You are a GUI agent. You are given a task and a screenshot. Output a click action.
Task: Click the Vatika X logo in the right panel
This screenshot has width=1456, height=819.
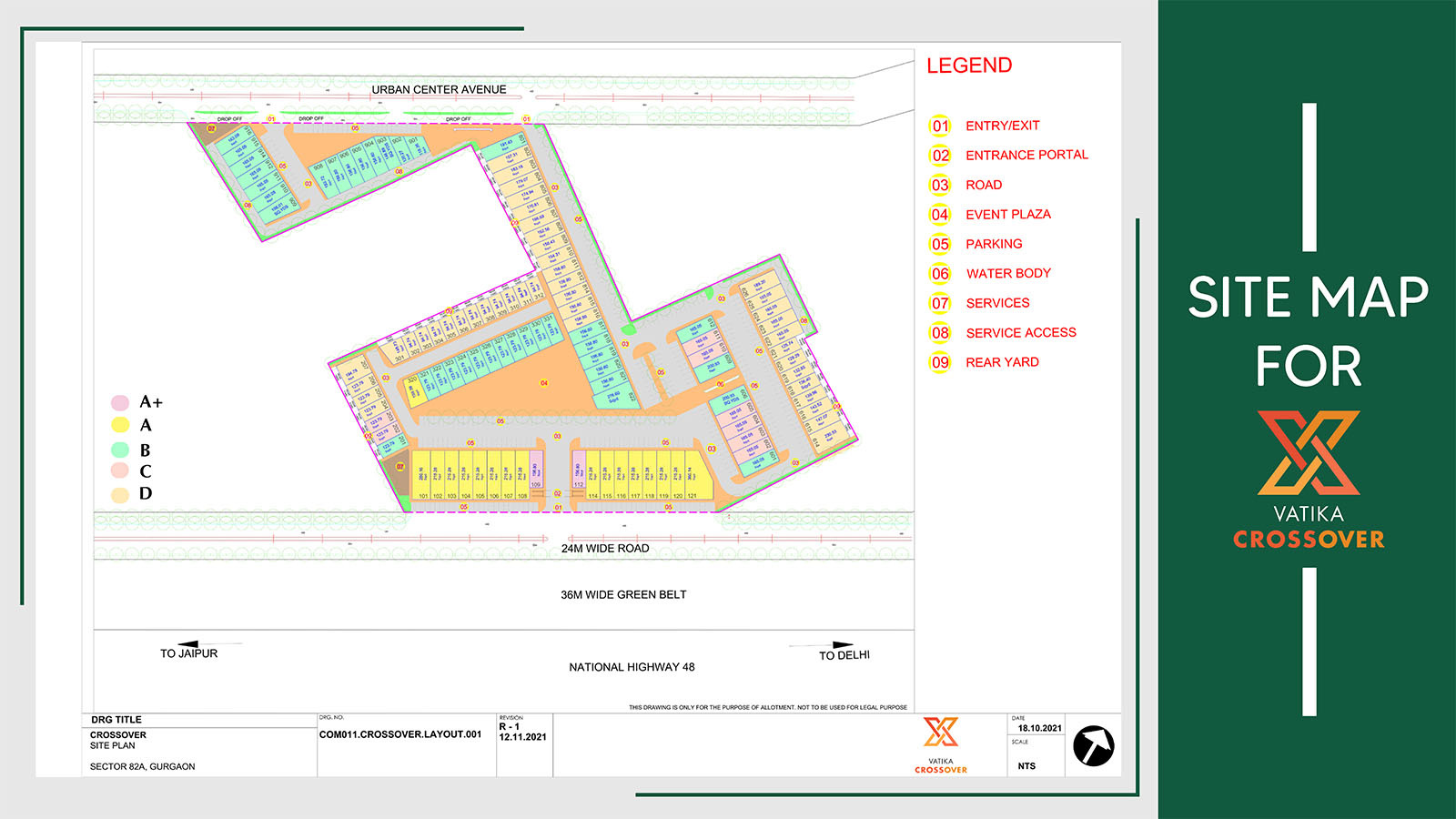pyautogui.click(x=1308, y=453)
